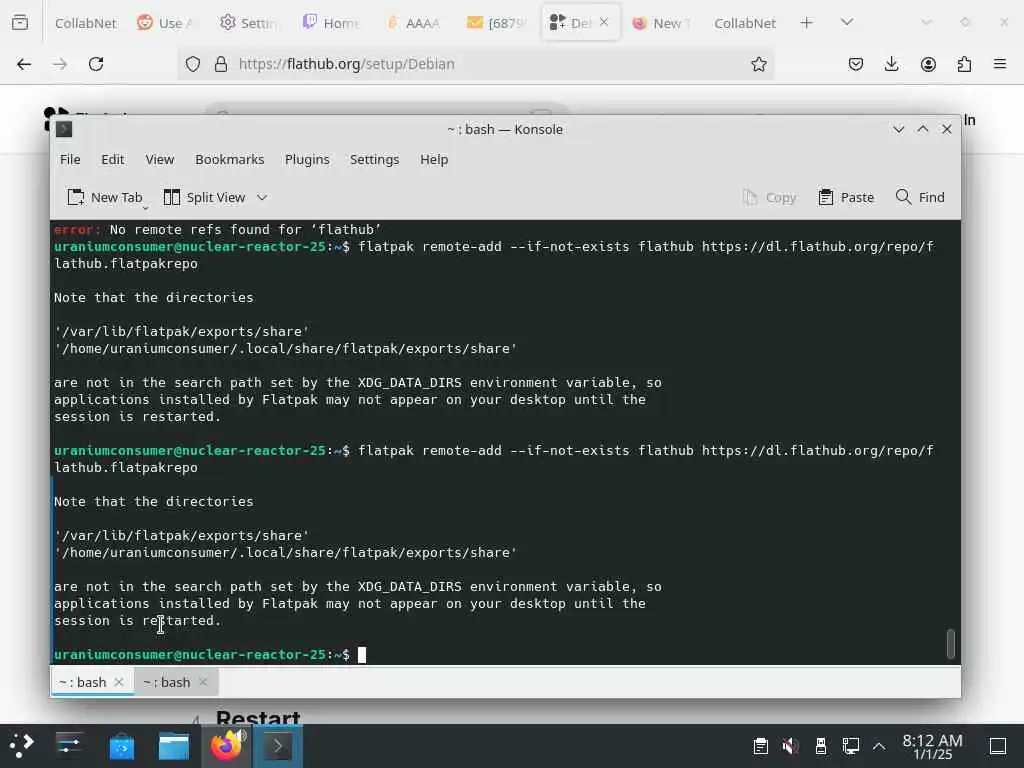Open the Firefox hamburger menu

coord(1000,64)
